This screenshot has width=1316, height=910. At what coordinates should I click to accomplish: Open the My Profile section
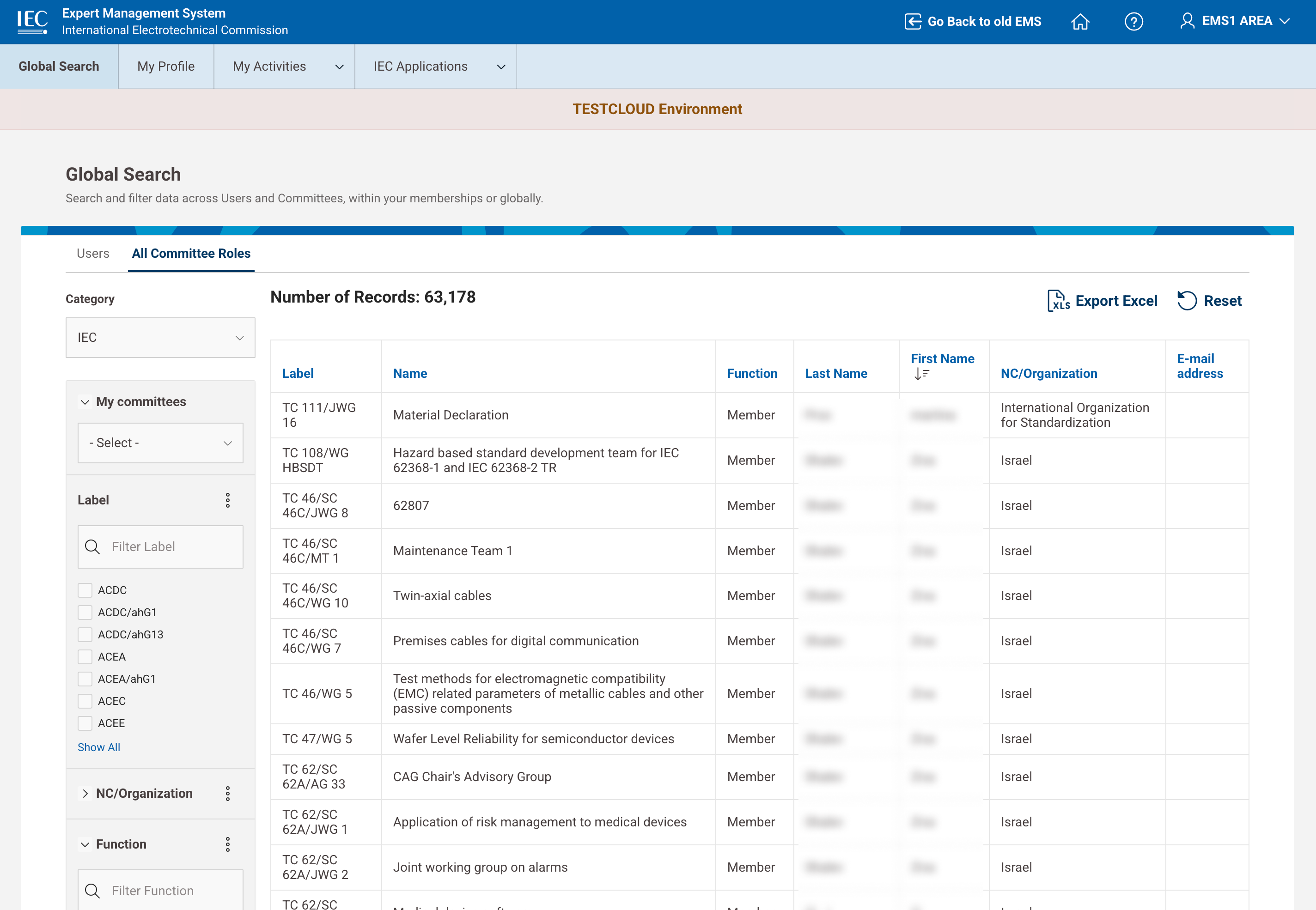click(165, 66)
